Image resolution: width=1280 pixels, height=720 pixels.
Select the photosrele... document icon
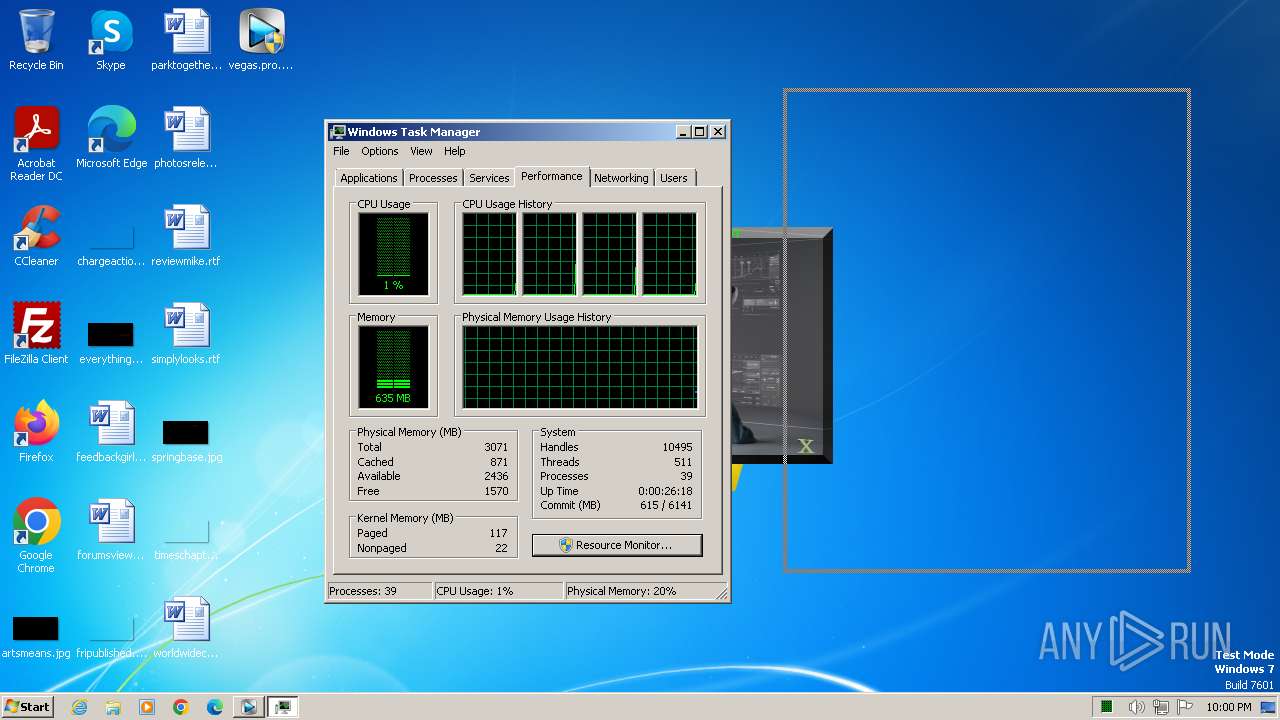point(186,138)
